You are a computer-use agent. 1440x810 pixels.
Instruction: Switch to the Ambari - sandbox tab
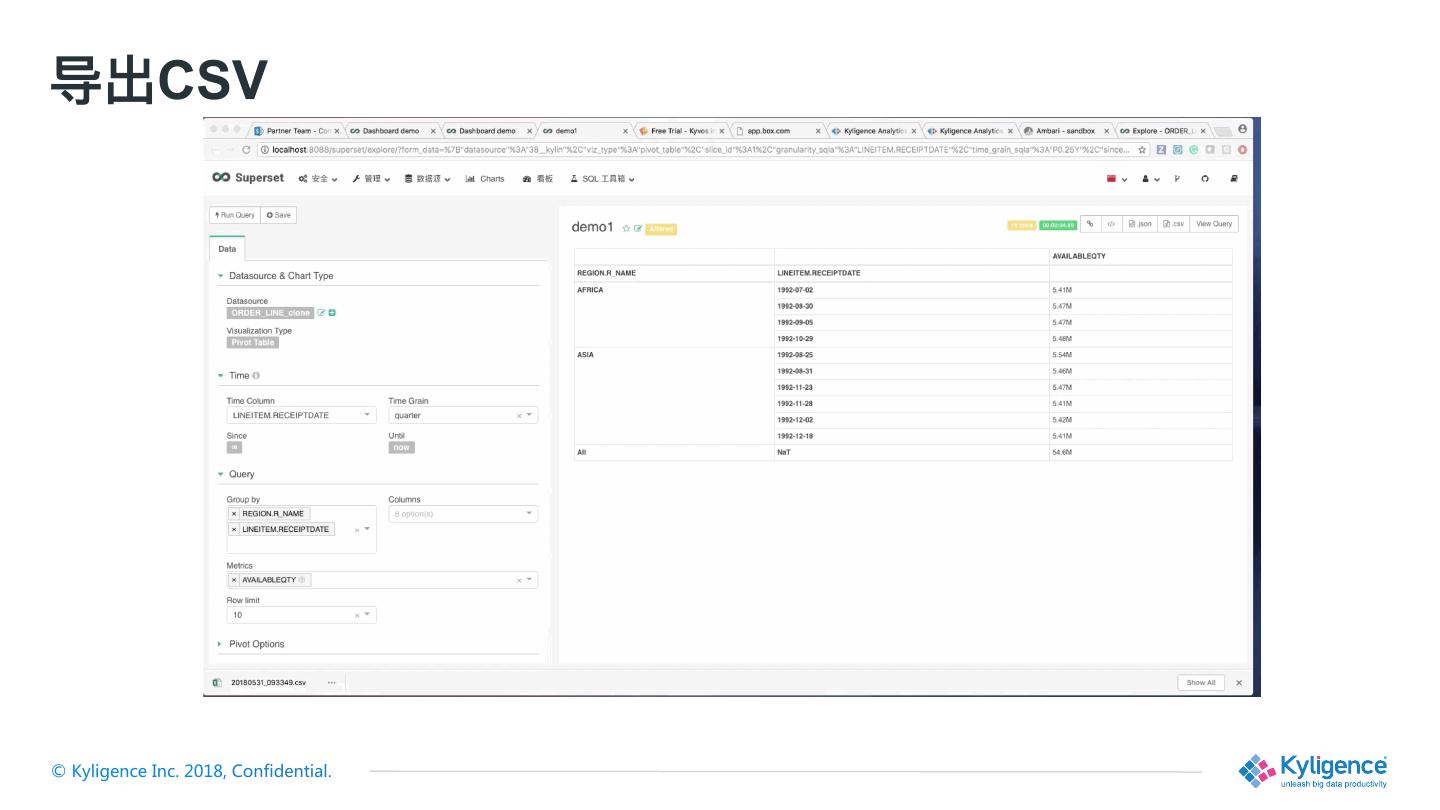tap(1064, 131)
